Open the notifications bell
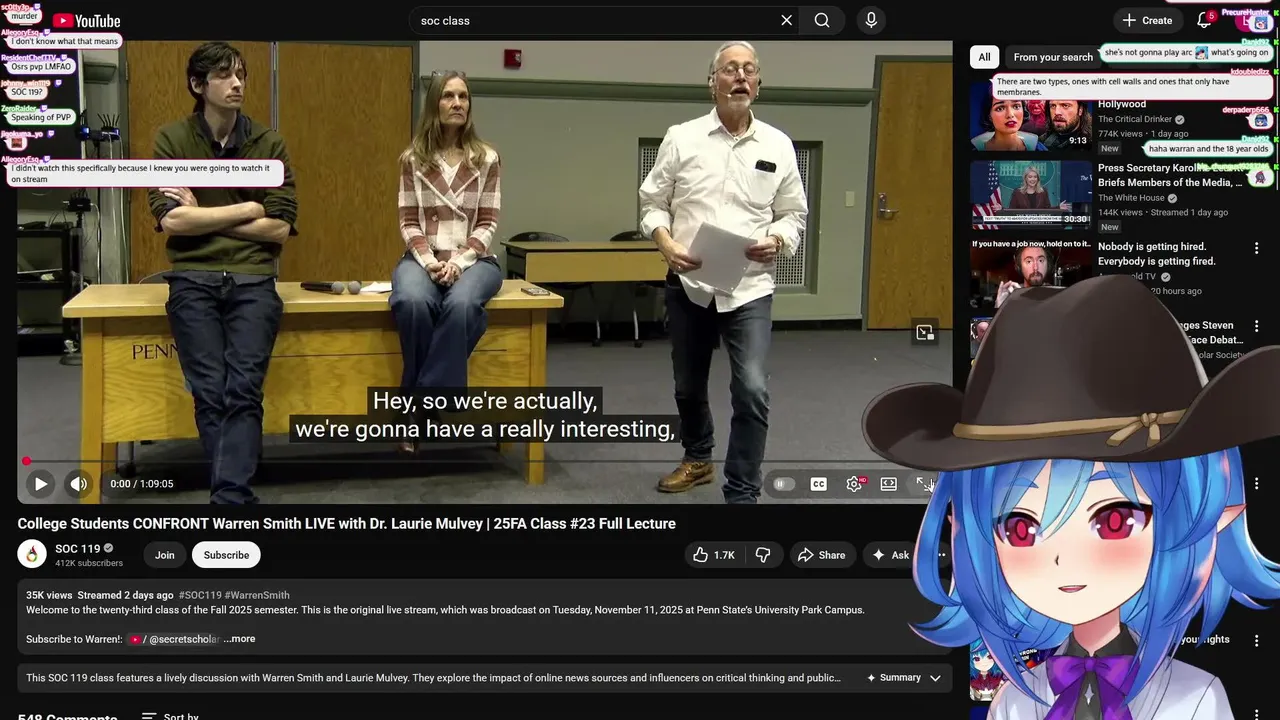1280x720 pixels. click(x=1205, y=20)
